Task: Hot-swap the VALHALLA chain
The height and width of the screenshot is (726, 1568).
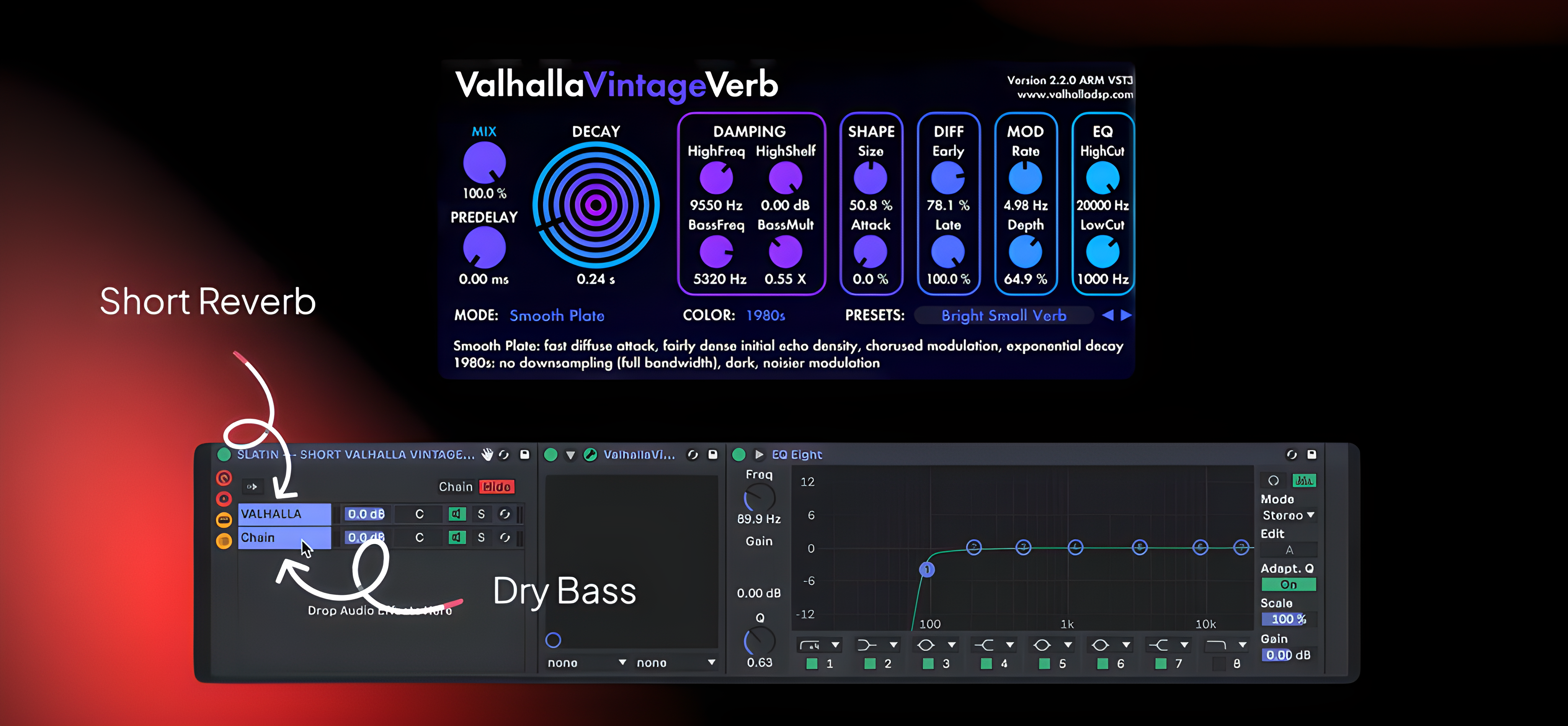Action: tap(505, 514)
